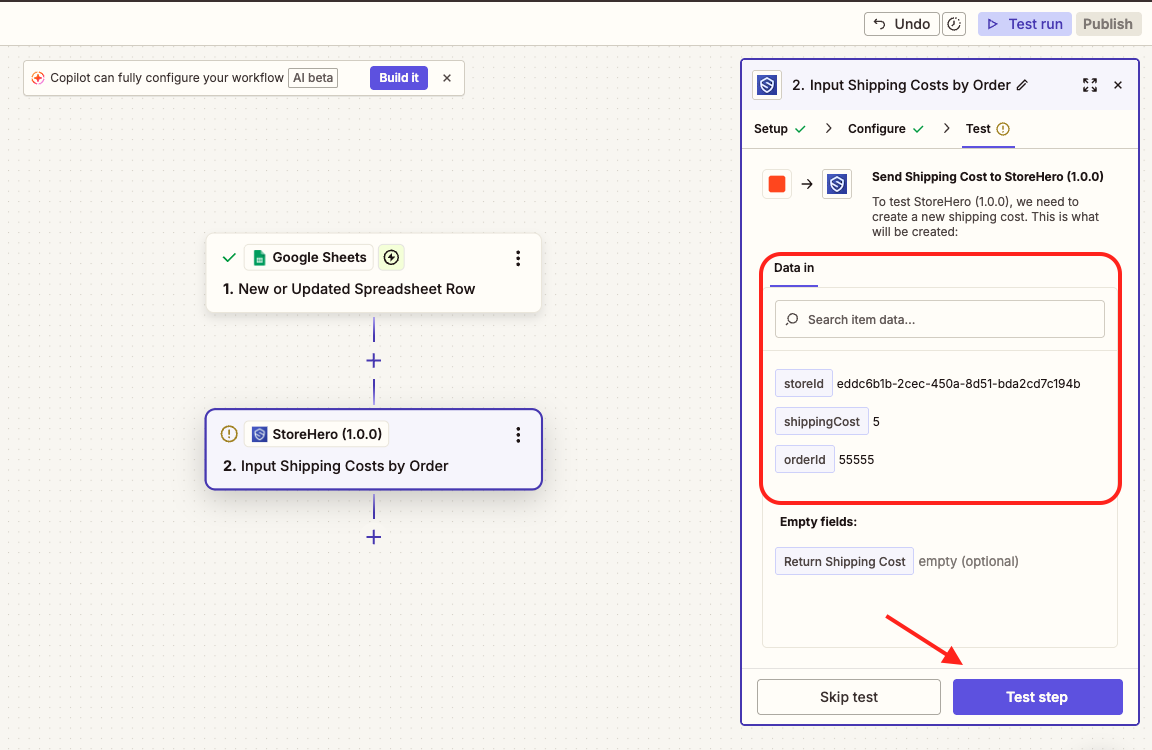Open the three-dot menu on the Google Sheets step
The height and width of the screenshot is (750, 1152).
point(518,258)
